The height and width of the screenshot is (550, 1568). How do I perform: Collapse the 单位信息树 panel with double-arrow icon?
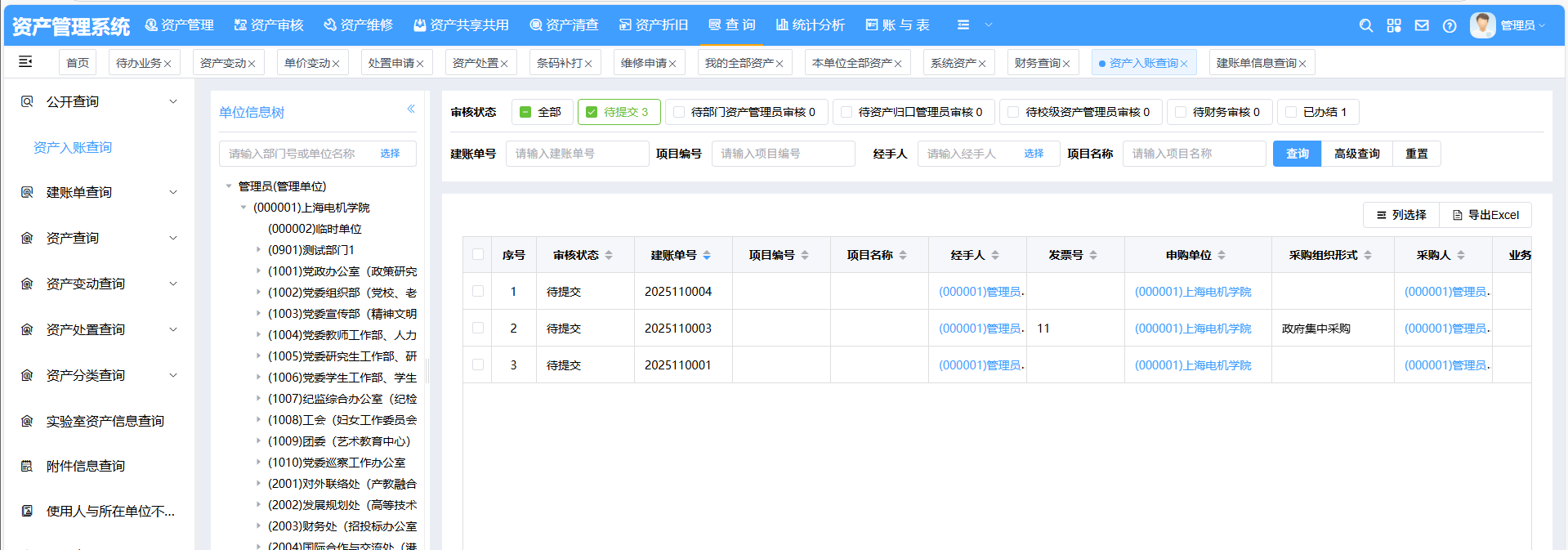coord(411,109)
